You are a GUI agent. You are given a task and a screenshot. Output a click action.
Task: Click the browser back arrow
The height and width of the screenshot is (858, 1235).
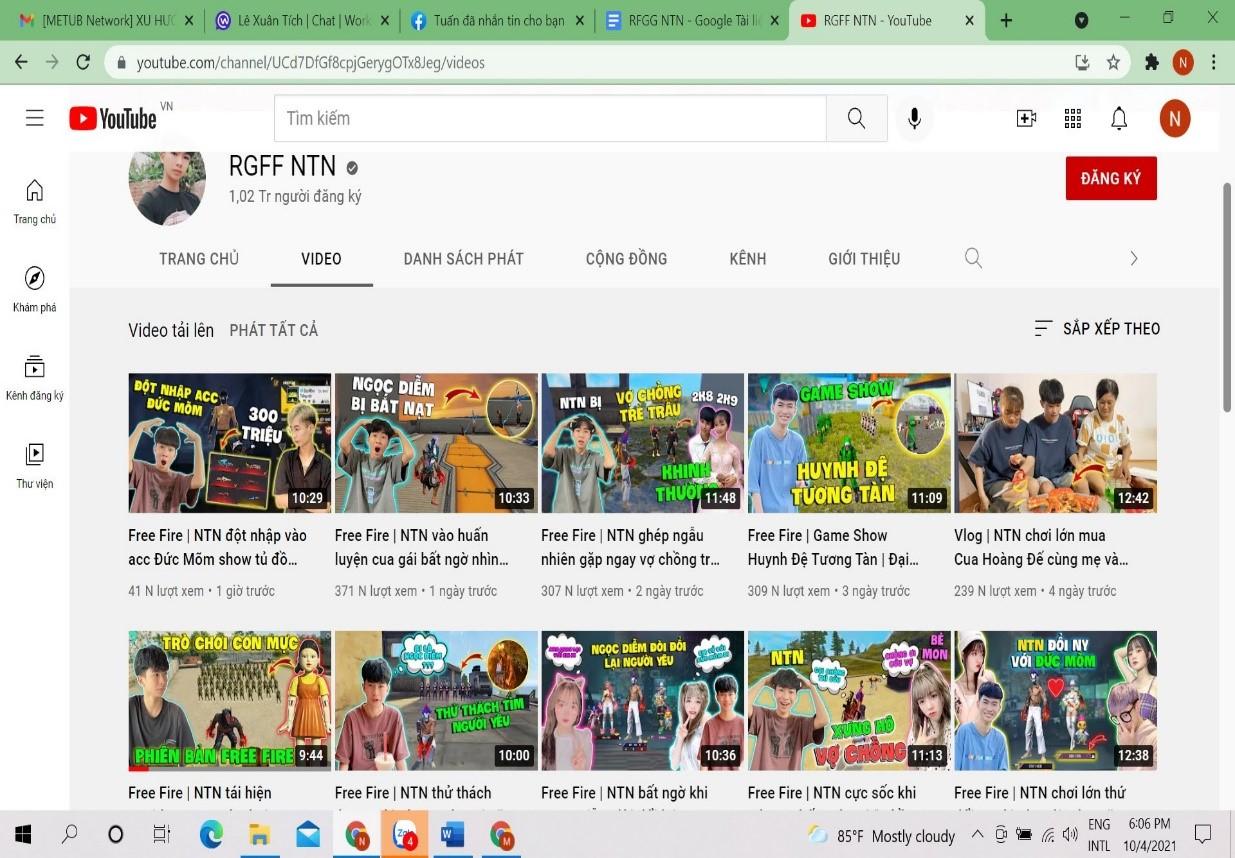(21, 62)
